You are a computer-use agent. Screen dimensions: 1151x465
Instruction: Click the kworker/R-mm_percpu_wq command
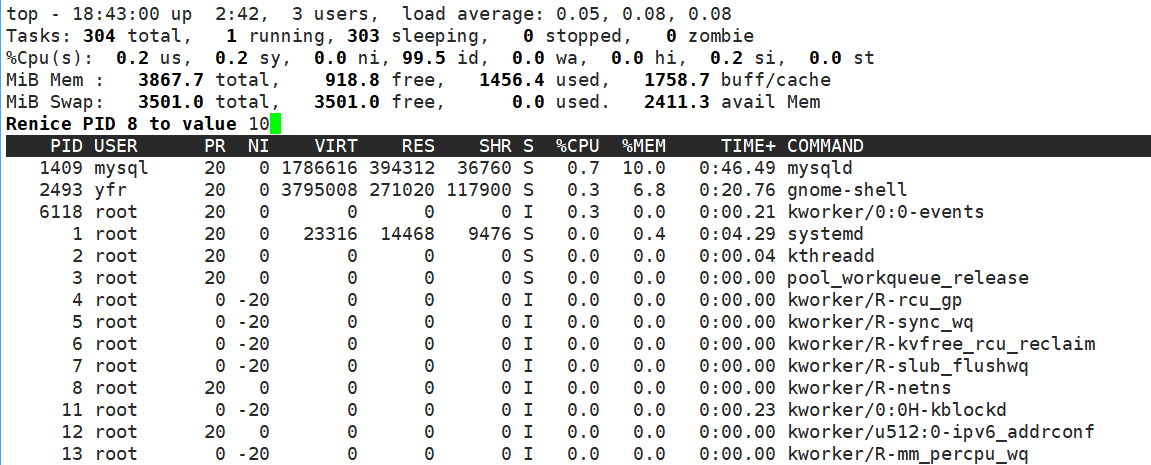click(908, 454)
